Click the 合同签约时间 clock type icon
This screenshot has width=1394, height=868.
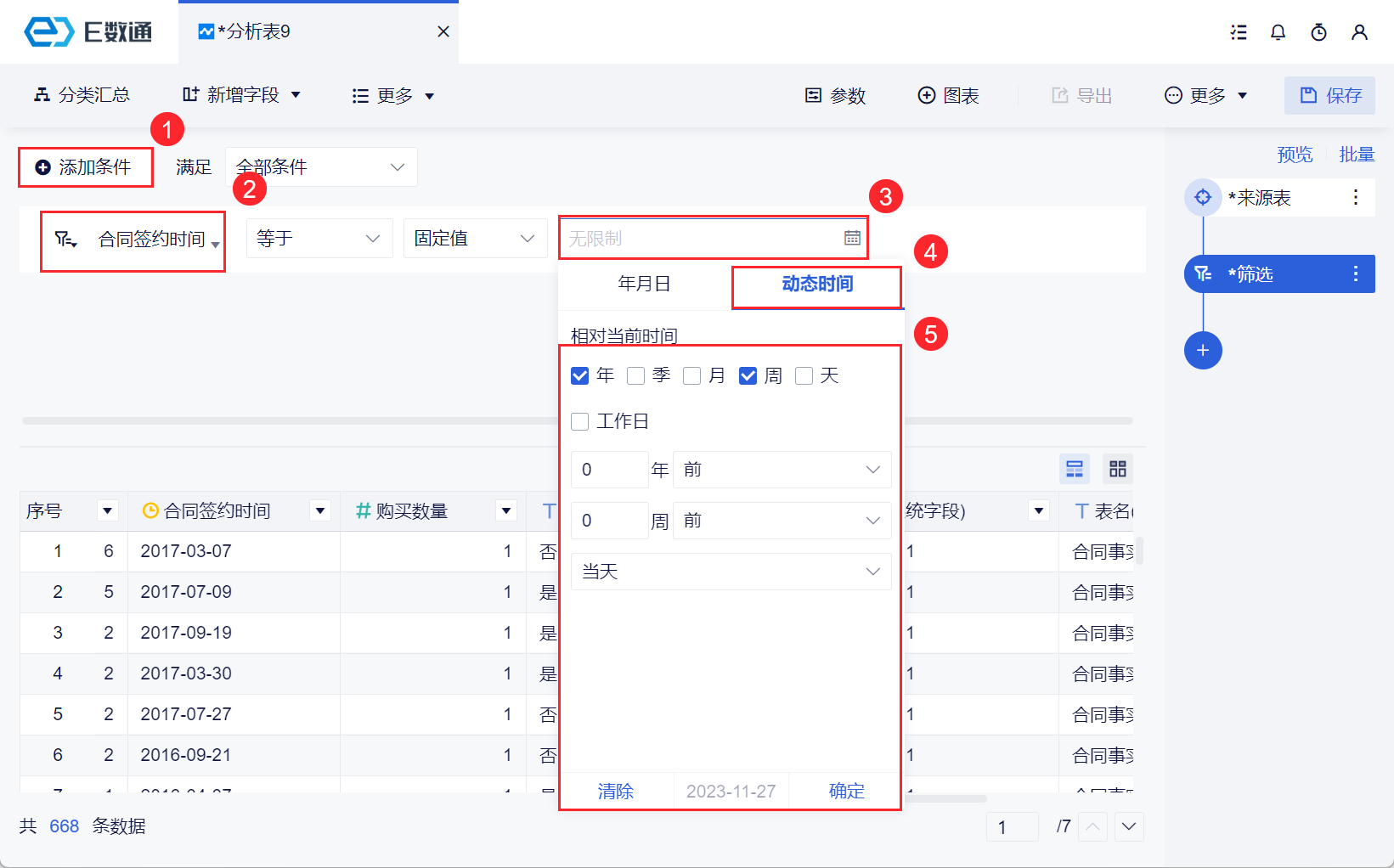pos(150,511)
